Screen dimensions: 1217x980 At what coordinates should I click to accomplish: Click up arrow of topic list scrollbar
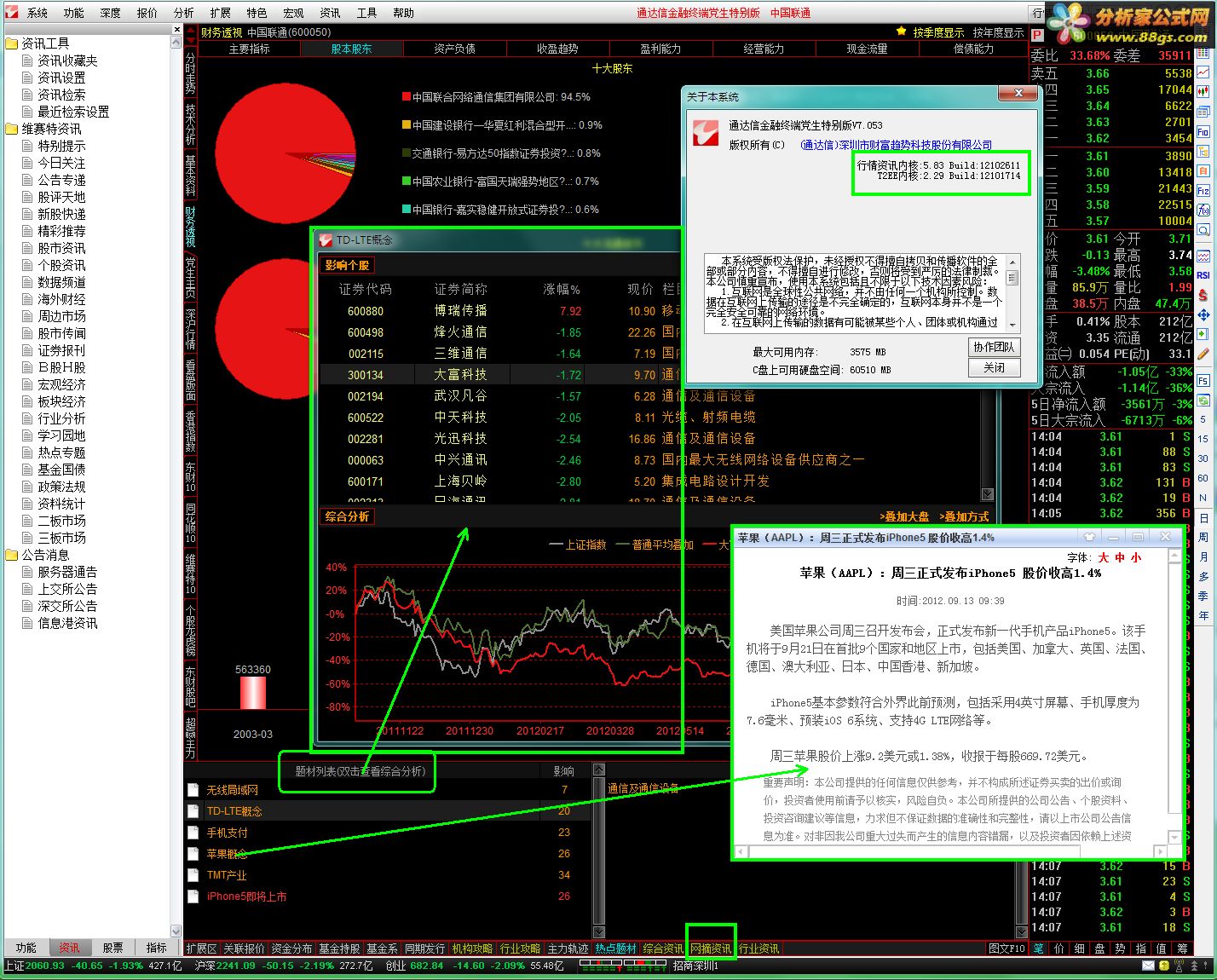(598, 770)
